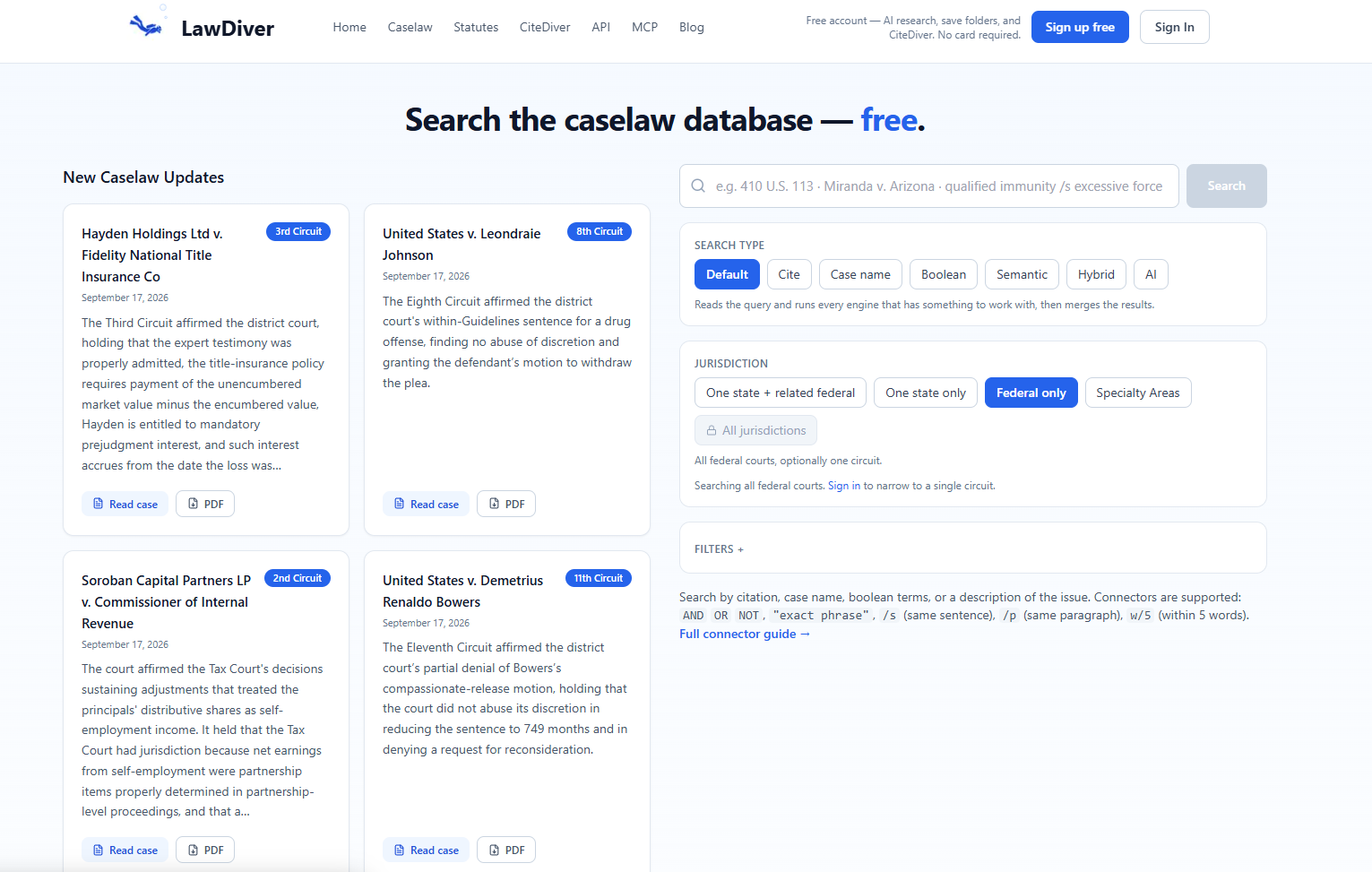
Task: Click the New Caselaw Updates heading
Action: point(143,177)
